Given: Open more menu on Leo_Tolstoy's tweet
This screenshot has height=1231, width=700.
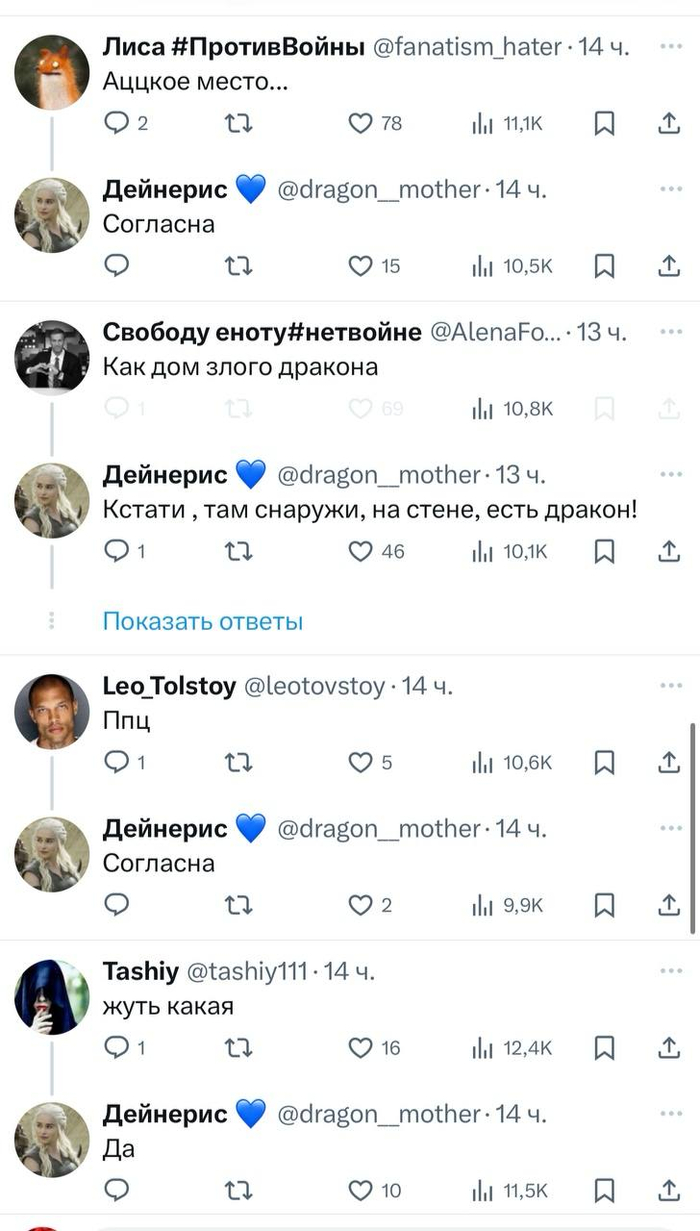Looking at the screenshot, I should point(668,686).
